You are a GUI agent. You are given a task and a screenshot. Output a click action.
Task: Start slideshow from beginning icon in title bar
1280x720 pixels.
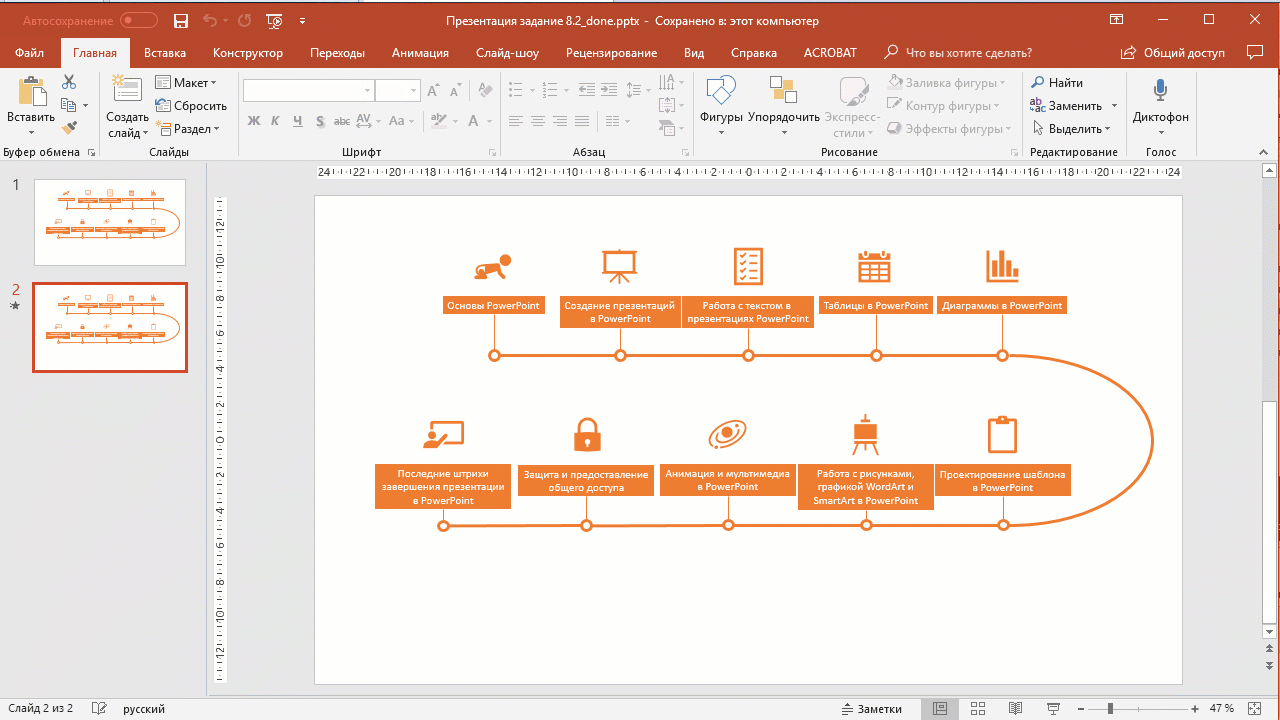point(274,20)
